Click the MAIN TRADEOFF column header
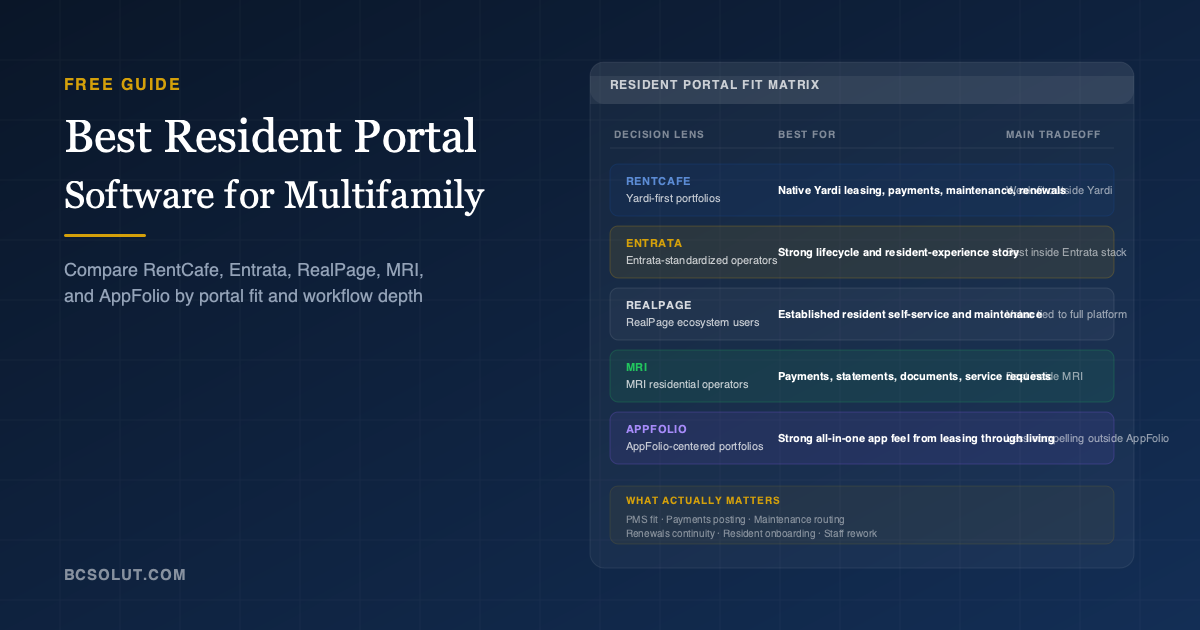 (1053, 135)
